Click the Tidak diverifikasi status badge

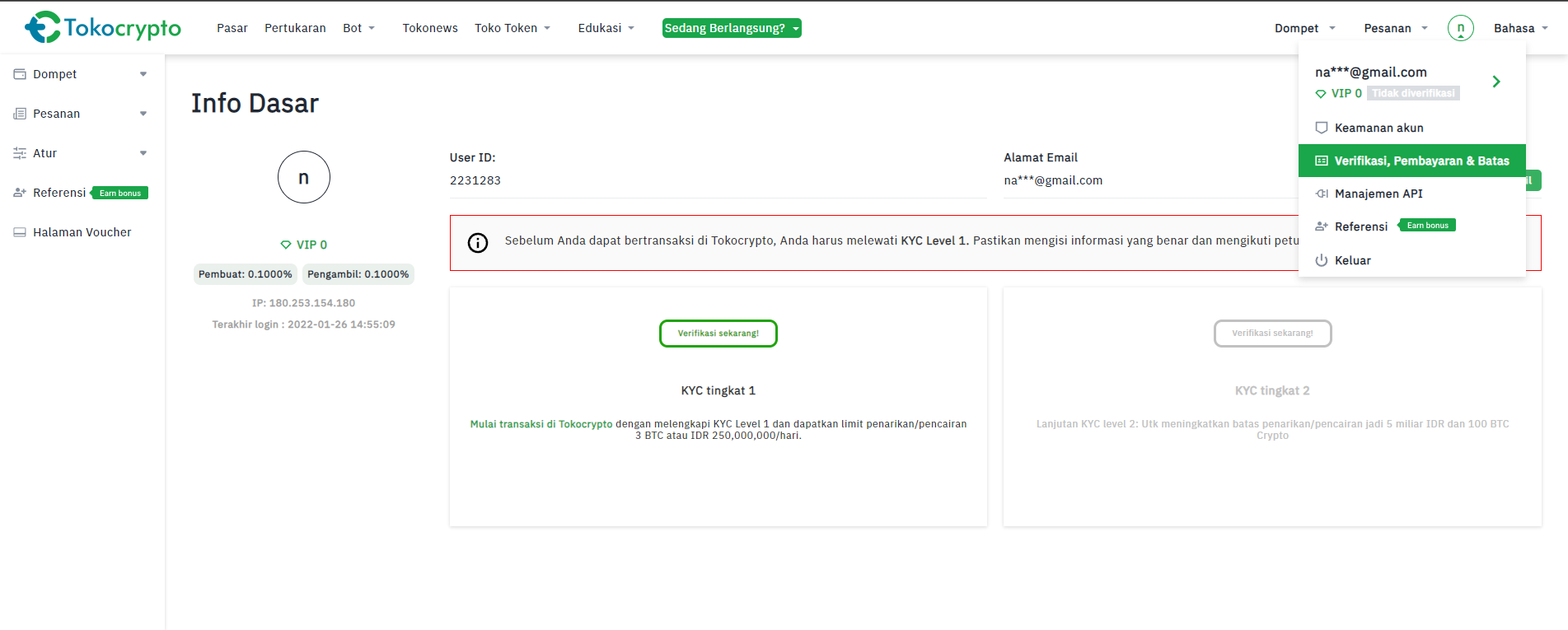(x=1413, y=93)
